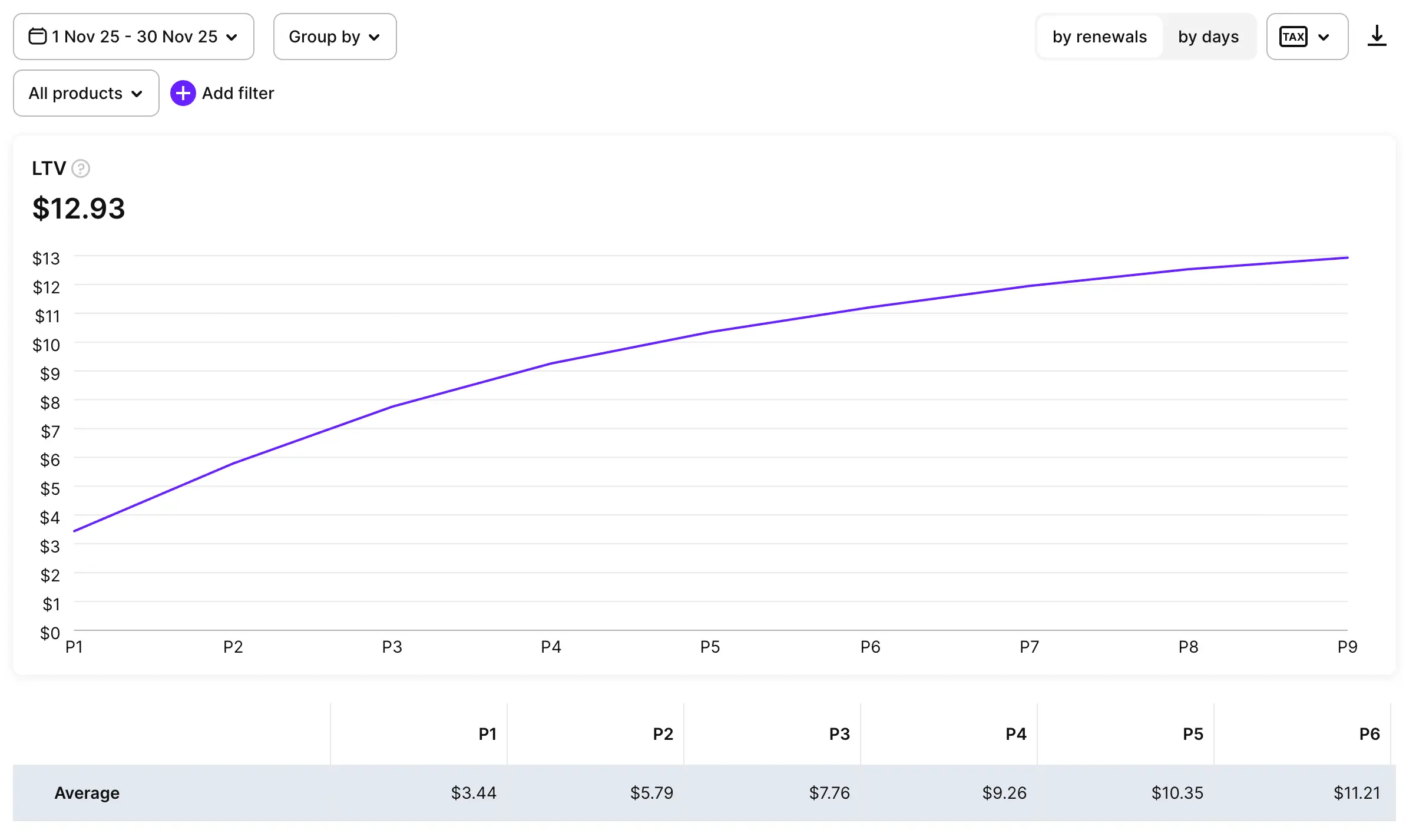
Task: Open the TAX dropdown chevron
Action: 1324,37
